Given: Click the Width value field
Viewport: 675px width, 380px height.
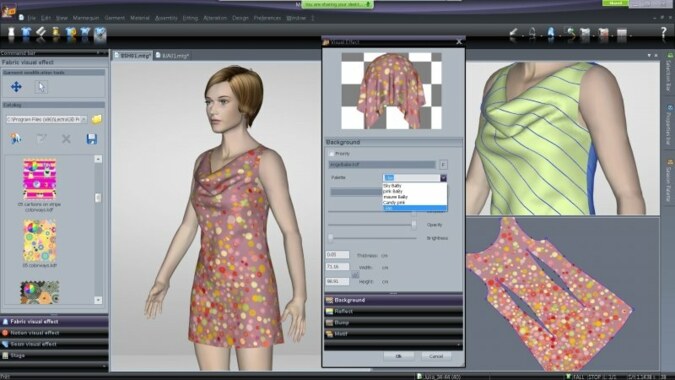Looking at the screenshot, I should (x=337, y=267).
